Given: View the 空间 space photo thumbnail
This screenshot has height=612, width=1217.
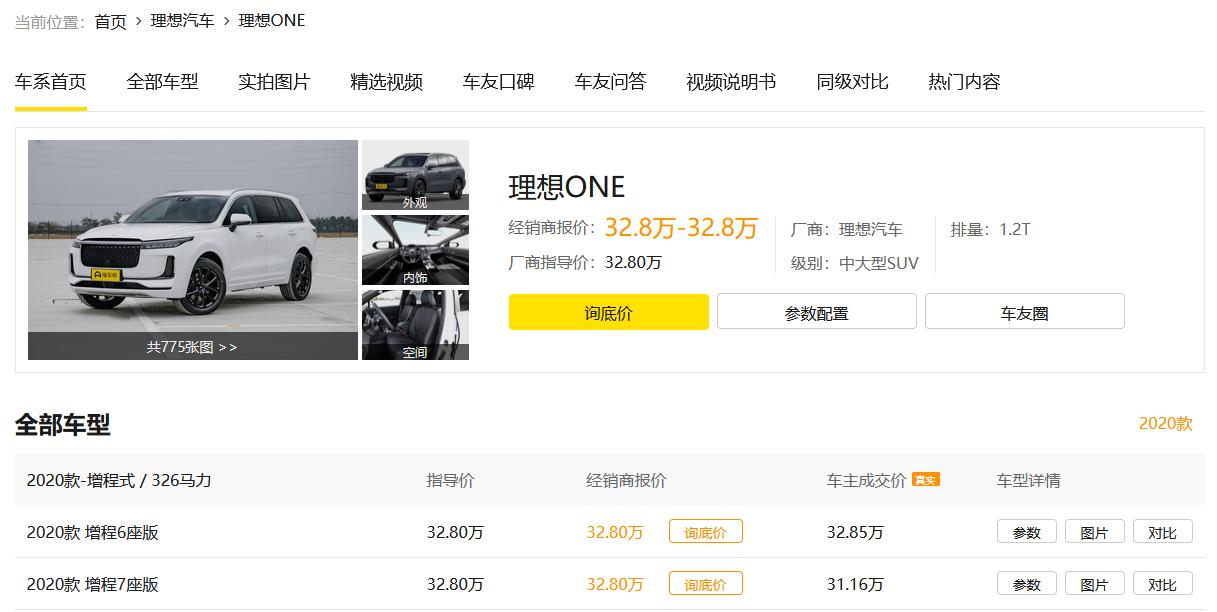Looking at the screenshot, I should [415, 324].
